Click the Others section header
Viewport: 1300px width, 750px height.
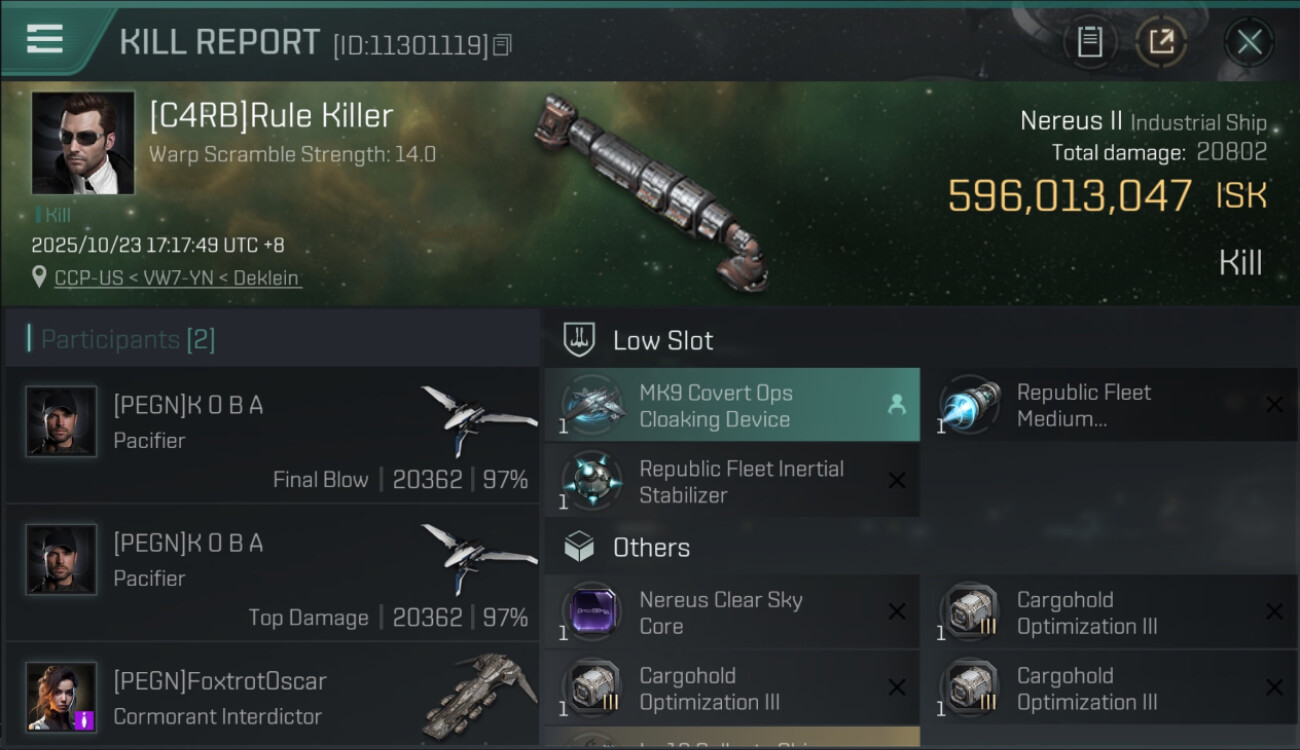650,547
